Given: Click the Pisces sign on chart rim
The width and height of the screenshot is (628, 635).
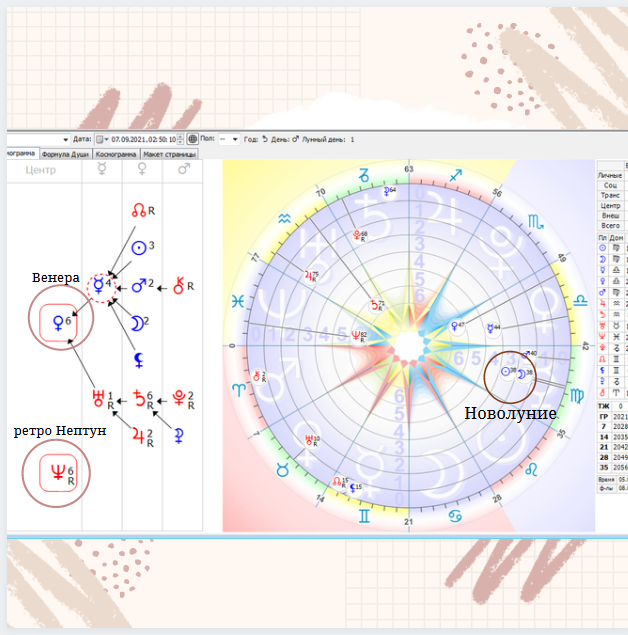Looking at the screenshot, I should 238,301.
